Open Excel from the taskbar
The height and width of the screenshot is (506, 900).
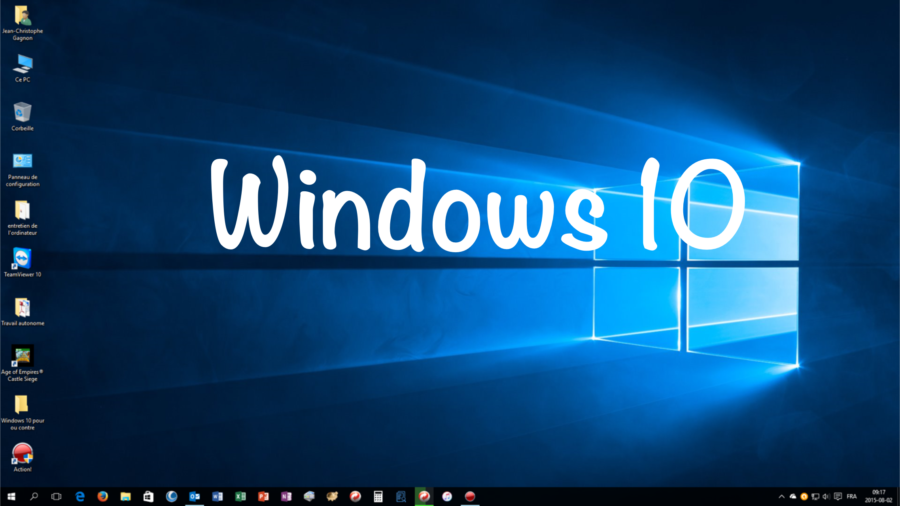tap(240, 496)
